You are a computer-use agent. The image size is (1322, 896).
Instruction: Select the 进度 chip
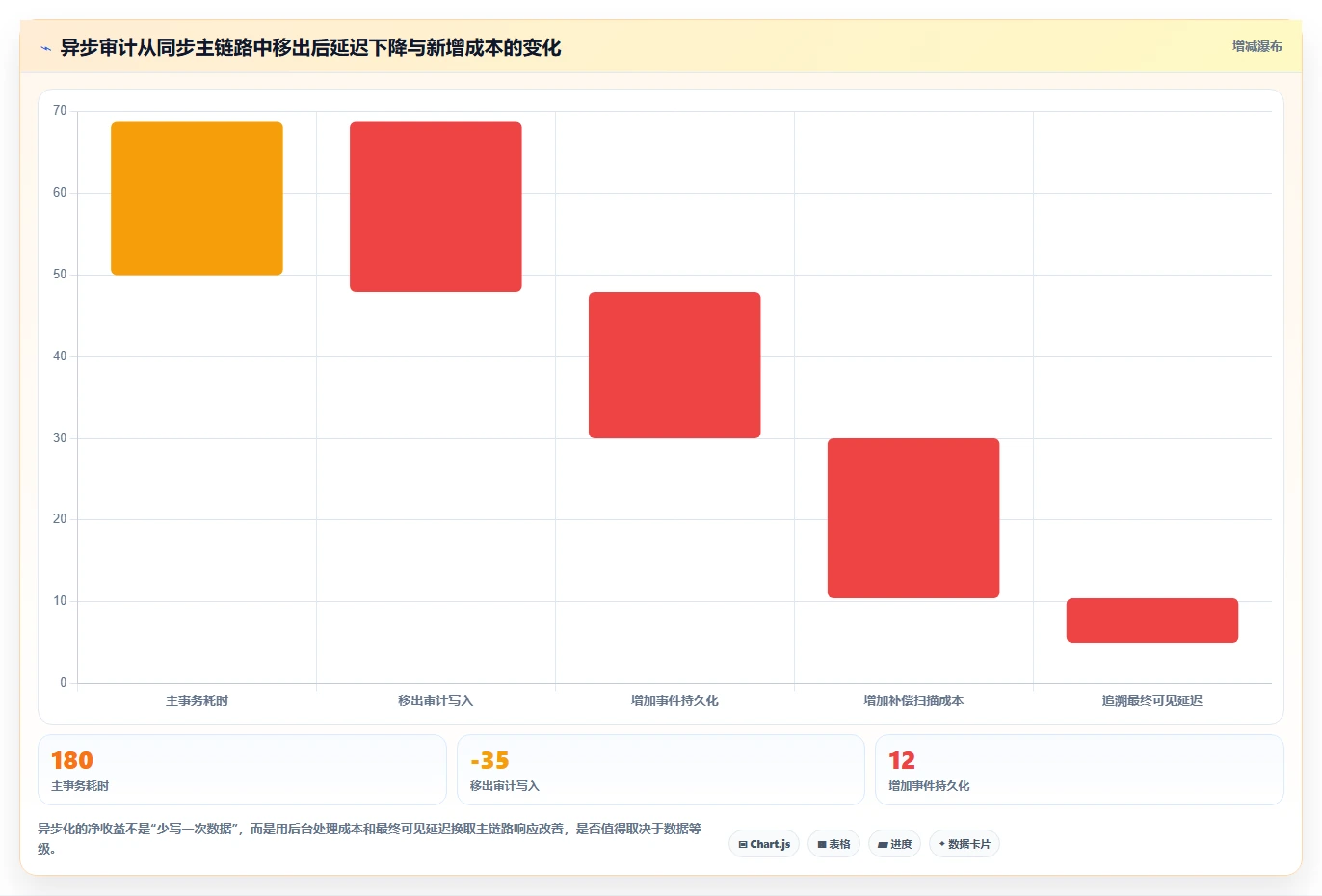pos(894,844)
